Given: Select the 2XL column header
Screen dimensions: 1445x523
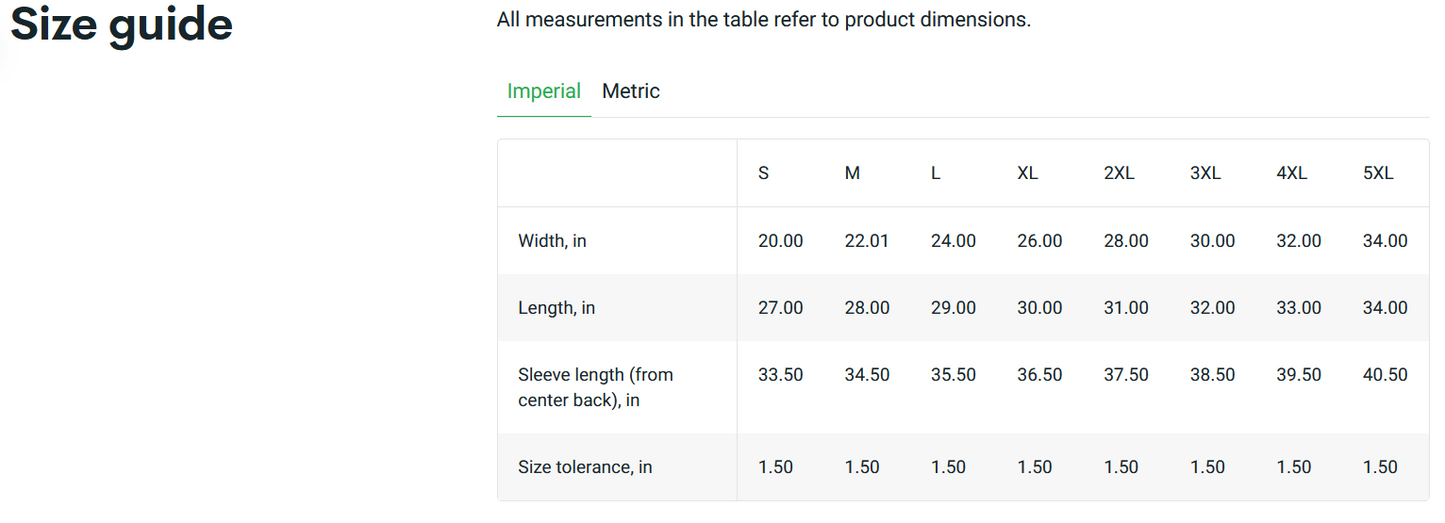Looking at the screenshot, I should point(1119,173).
